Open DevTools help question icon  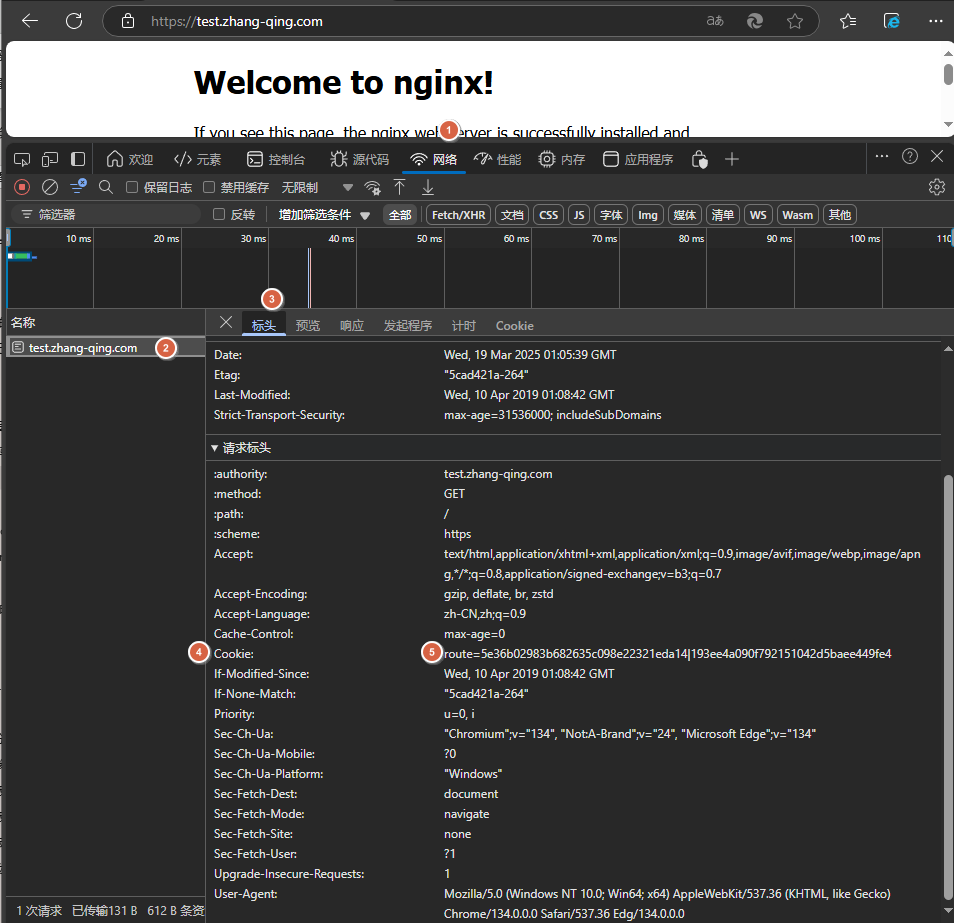910,156
